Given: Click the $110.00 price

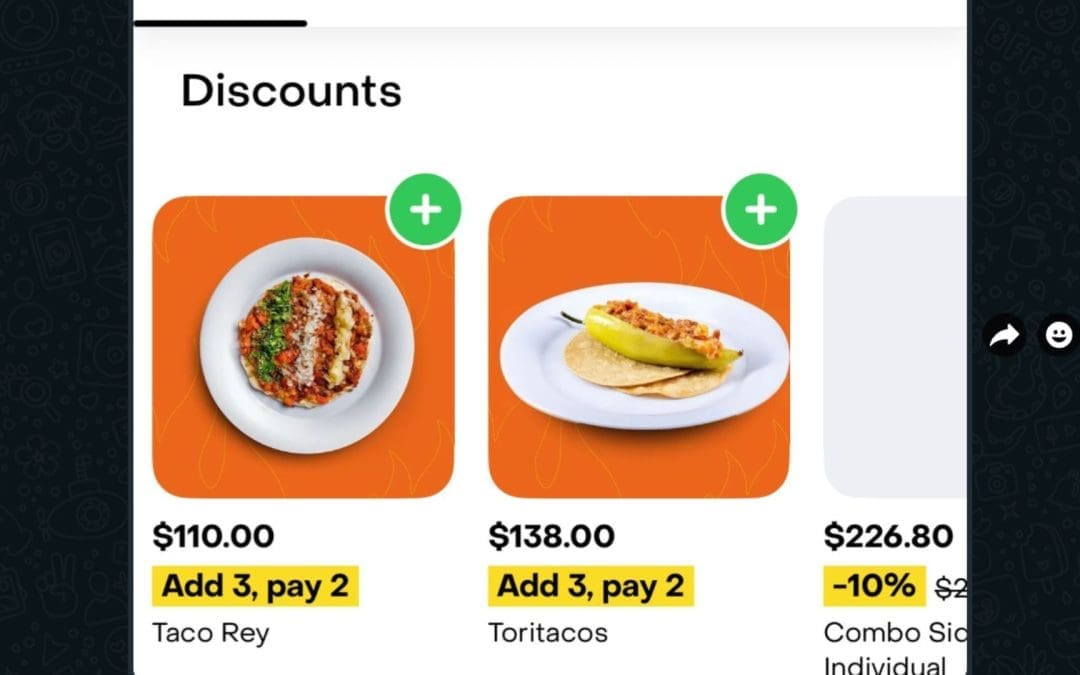Looking at the screenshot, I should 213,536.
